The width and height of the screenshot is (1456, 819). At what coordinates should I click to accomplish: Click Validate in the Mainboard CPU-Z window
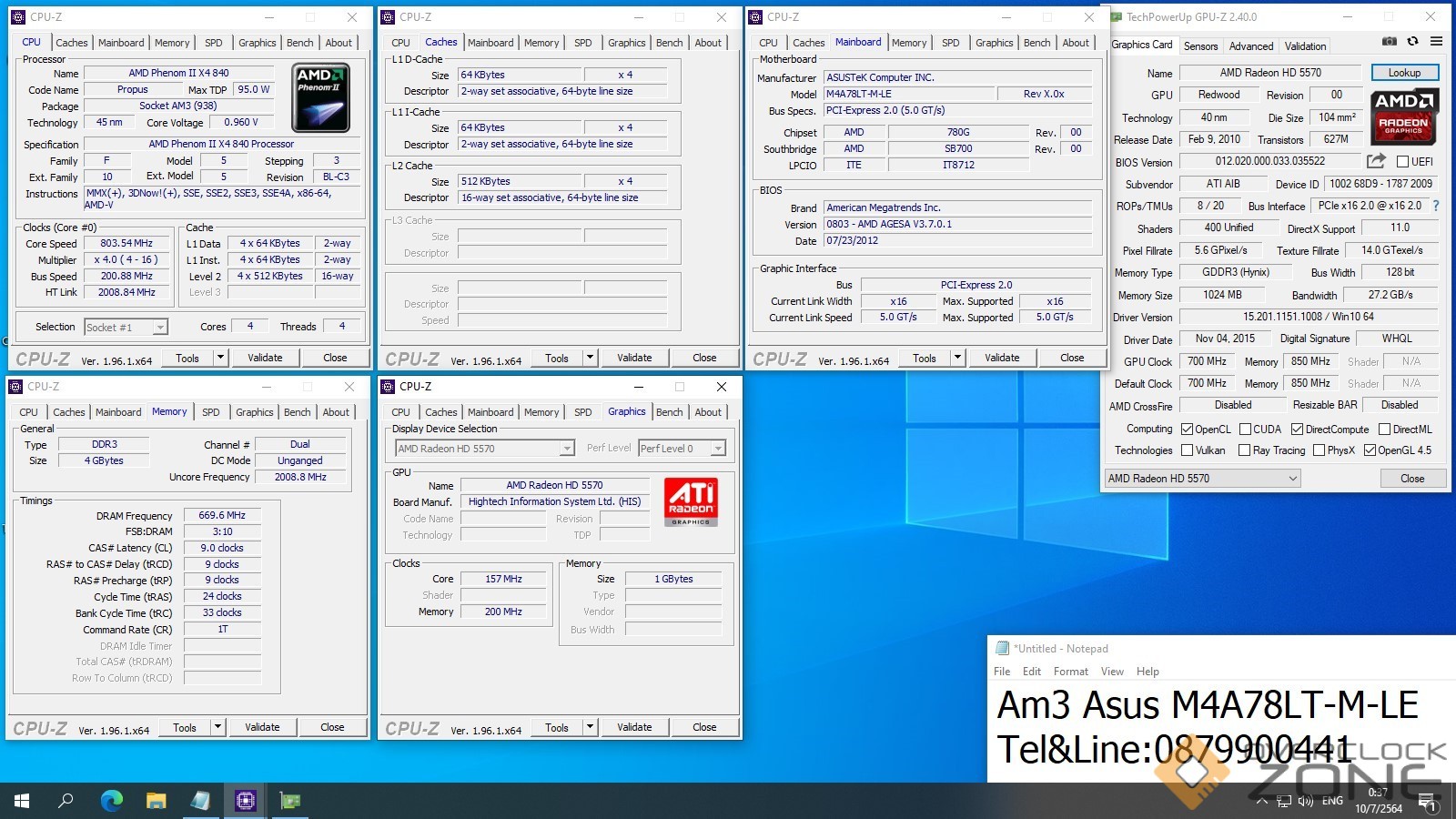click(x=1002, y=358)
